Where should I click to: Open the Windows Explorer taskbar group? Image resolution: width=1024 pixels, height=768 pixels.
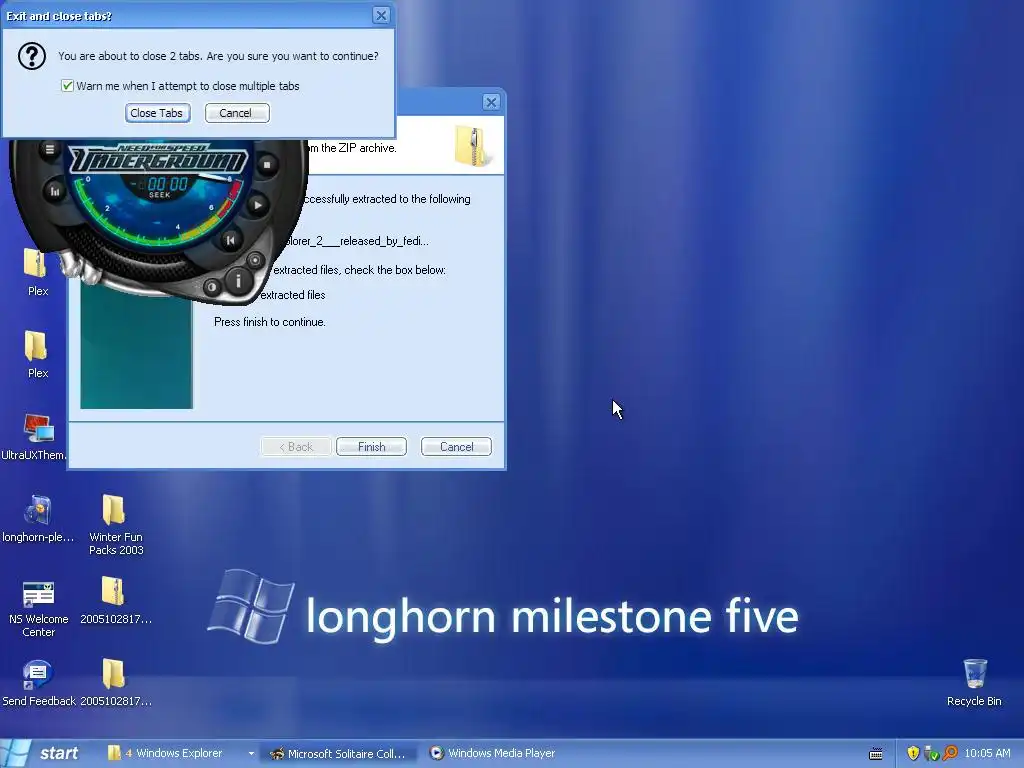click(171, 753)
